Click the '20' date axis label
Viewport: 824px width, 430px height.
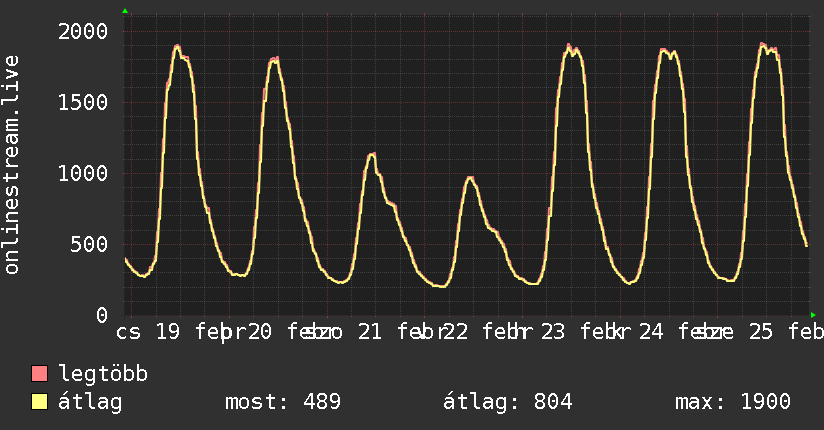pyautogui.click(x=260, y=332)
